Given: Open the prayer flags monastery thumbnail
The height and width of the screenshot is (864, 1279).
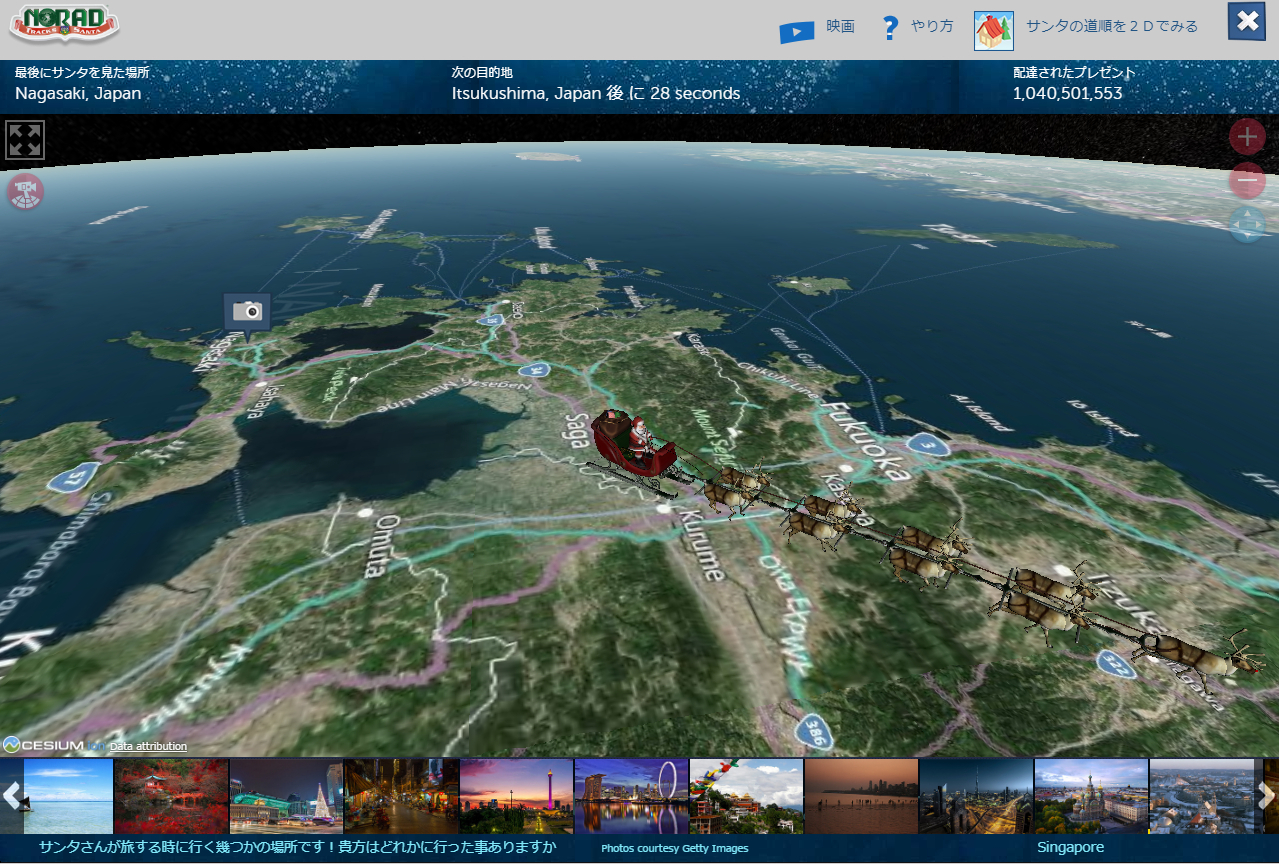Looking at the screenshot, I should coord(746,796).
